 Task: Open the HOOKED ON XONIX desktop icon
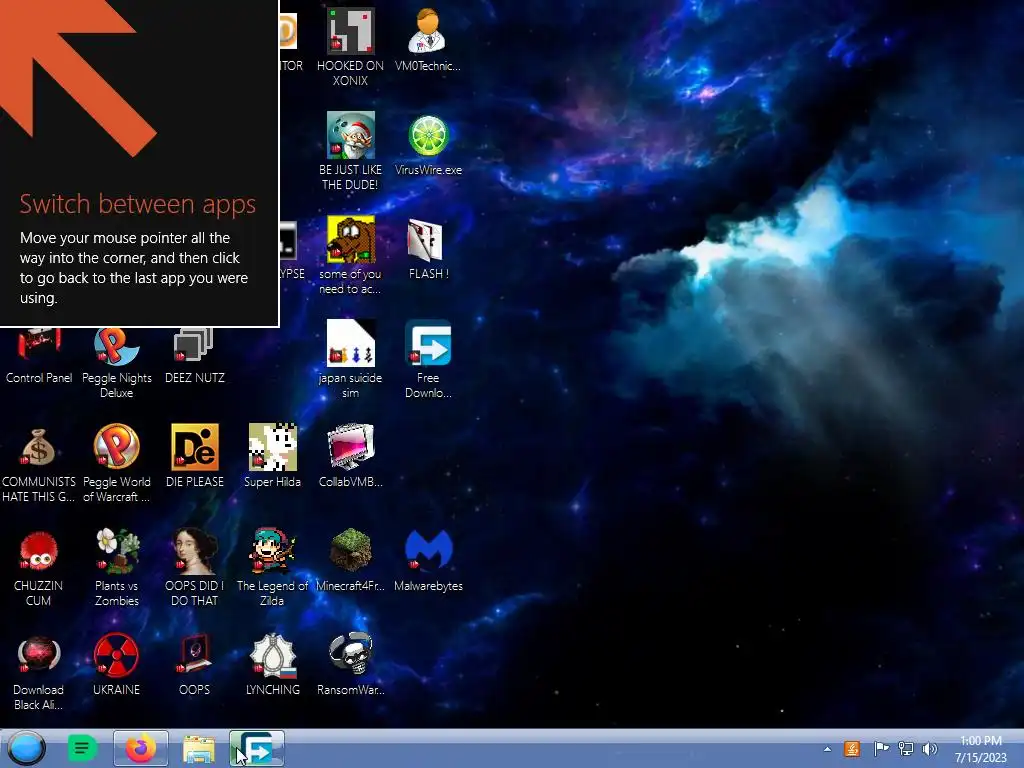(350, 31)
